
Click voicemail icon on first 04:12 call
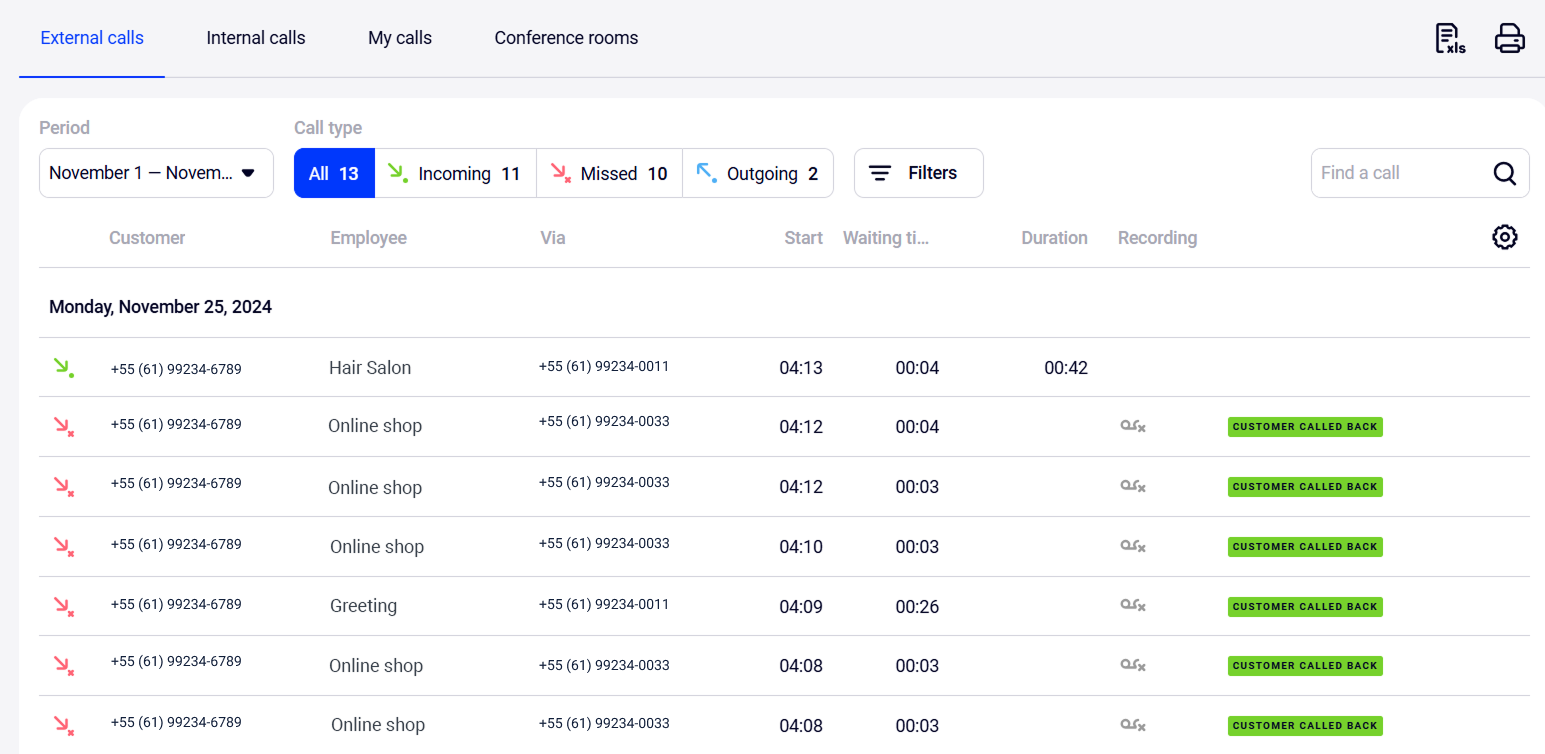pyautogui.click(x=1132, y=427)
